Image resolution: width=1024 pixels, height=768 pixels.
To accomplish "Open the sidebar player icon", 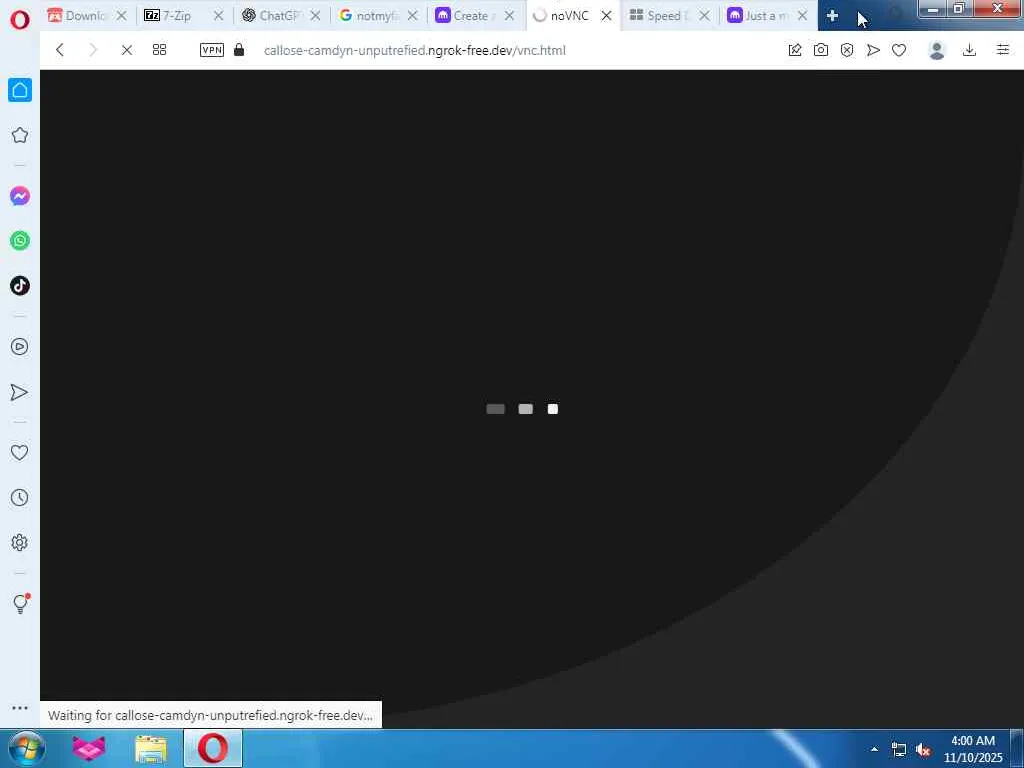I will [20, 347].
